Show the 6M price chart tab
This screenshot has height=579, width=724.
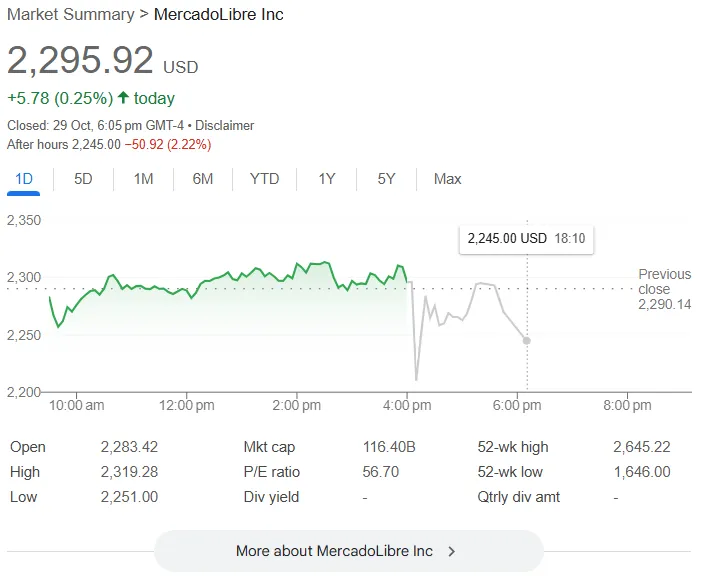click(x=203, y=179)
